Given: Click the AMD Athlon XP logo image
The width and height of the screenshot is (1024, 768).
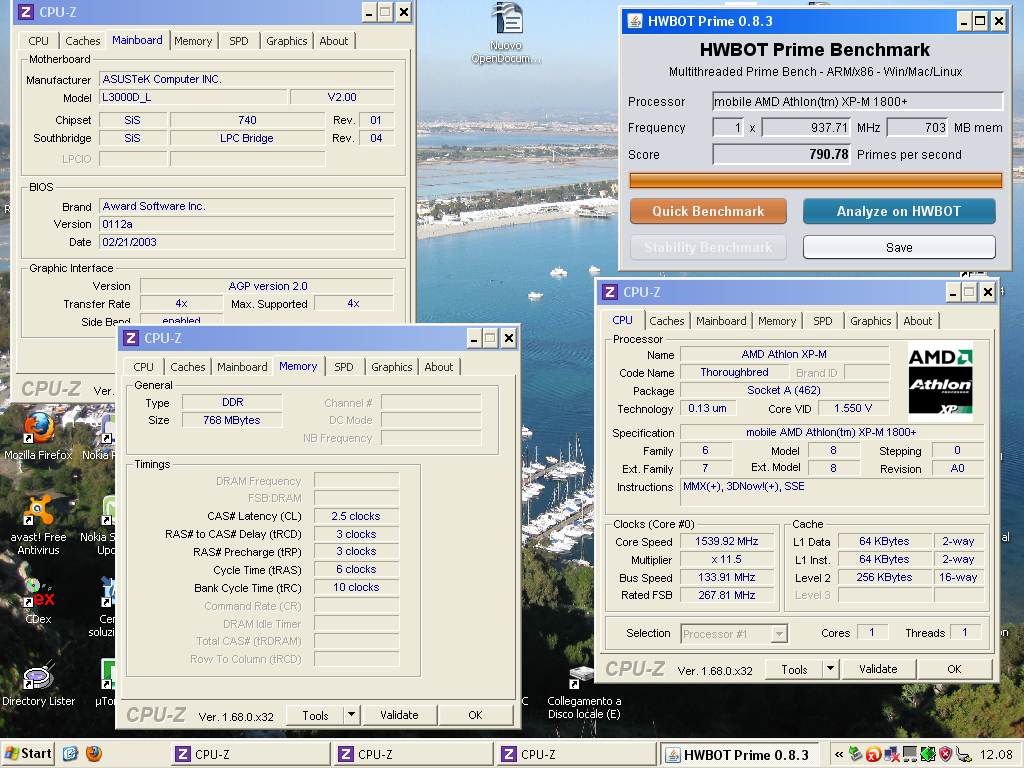Looking at the screenshot, I should pos(940,381).
